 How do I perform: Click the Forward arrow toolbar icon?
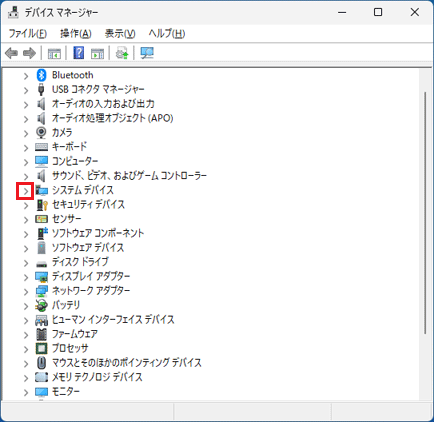[29, 53]
